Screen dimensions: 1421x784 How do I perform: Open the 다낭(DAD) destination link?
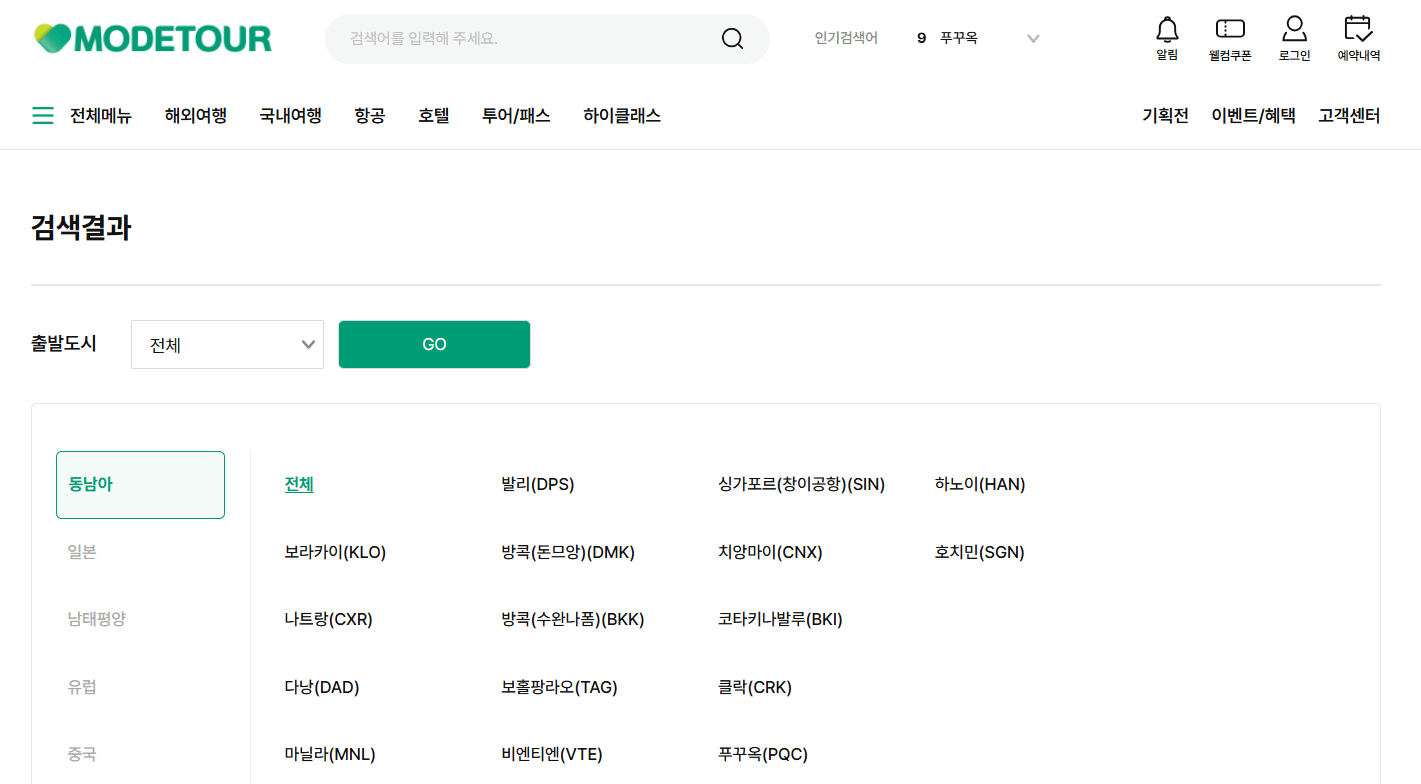(x=320, y=686)
